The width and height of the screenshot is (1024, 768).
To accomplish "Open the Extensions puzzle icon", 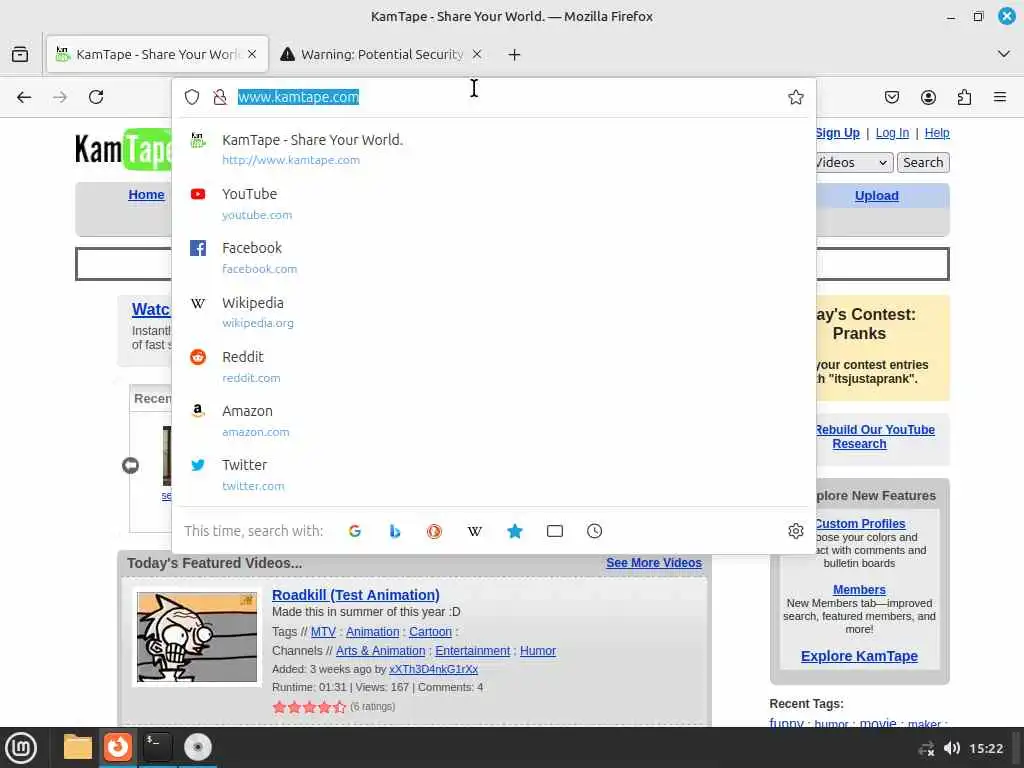I will pyautogui.click(x=964, y=97).
